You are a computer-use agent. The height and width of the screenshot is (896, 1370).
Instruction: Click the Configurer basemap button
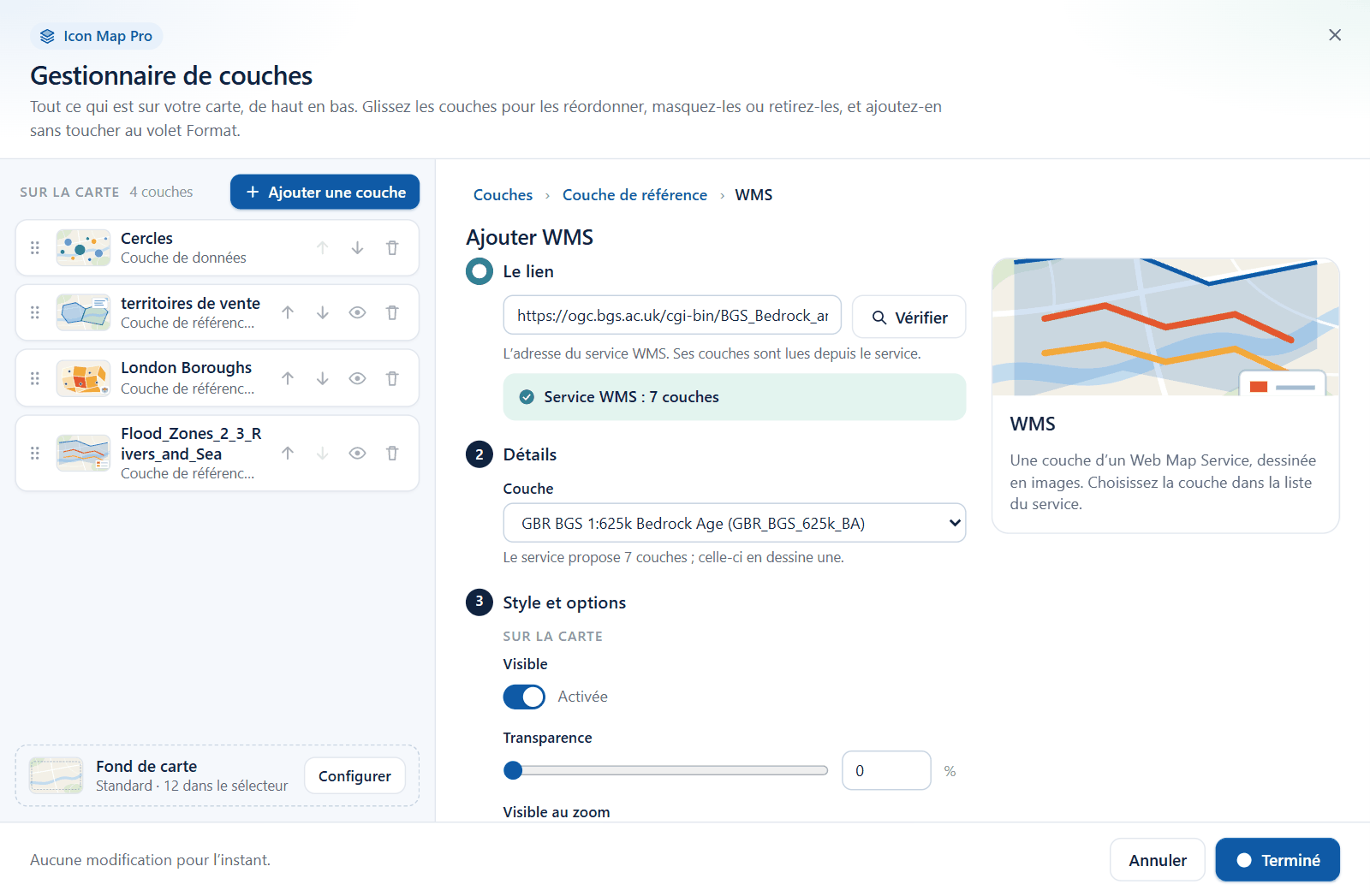pyautogui.click(x=354, y=775)
